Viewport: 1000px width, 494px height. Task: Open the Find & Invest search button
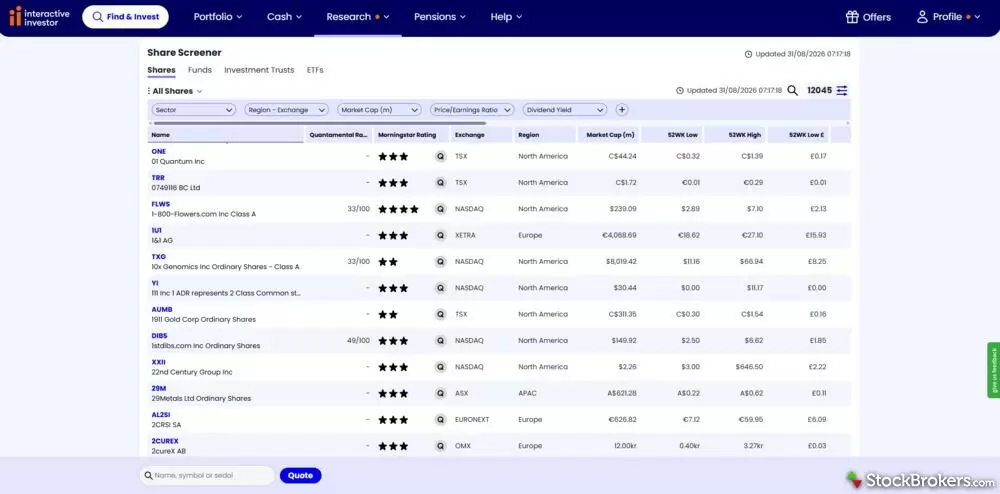[126, 17]
